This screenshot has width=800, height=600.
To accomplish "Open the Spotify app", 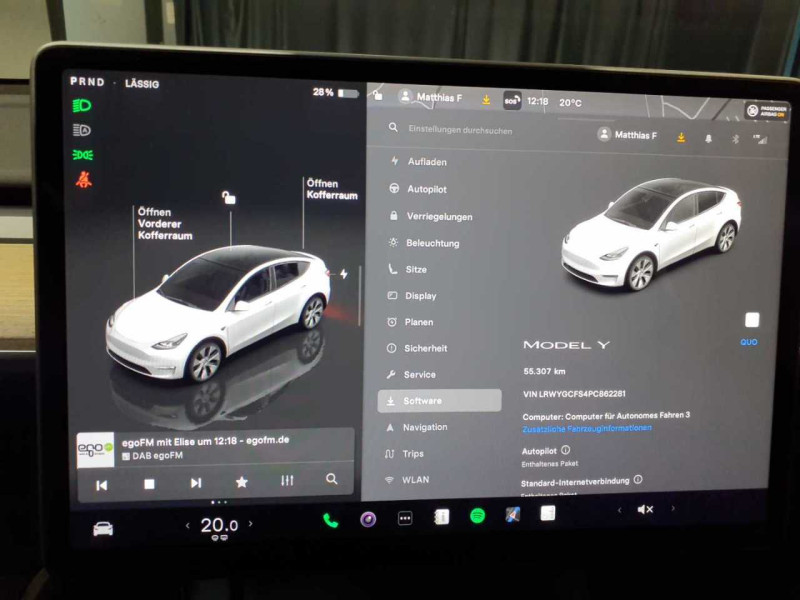I will [x=477, y=516].
